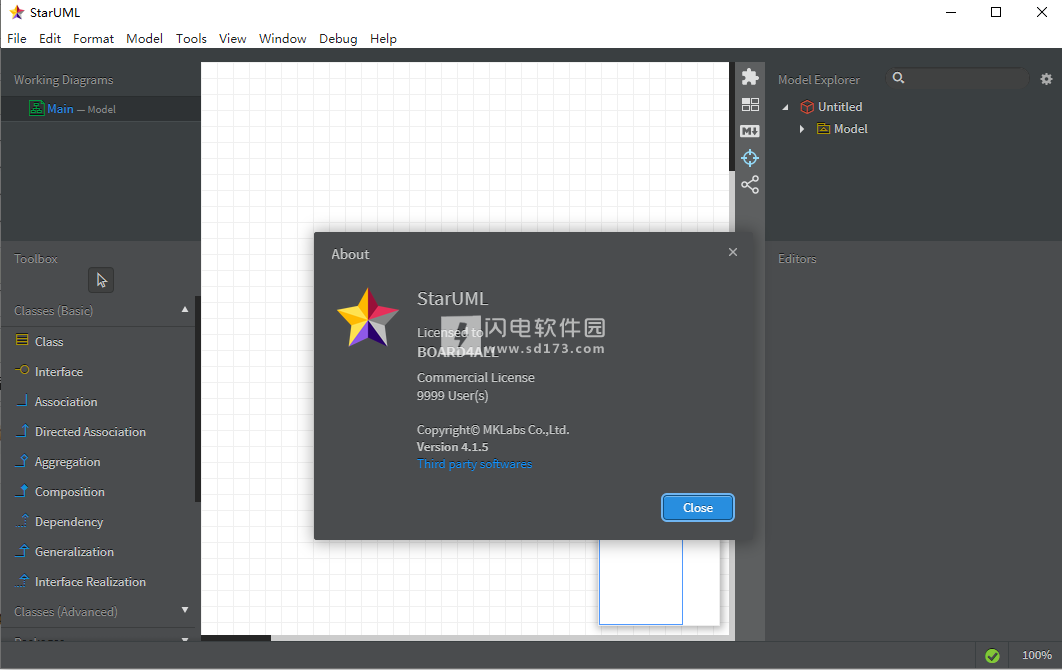Click the Close button in About dialog

point(698,507)
